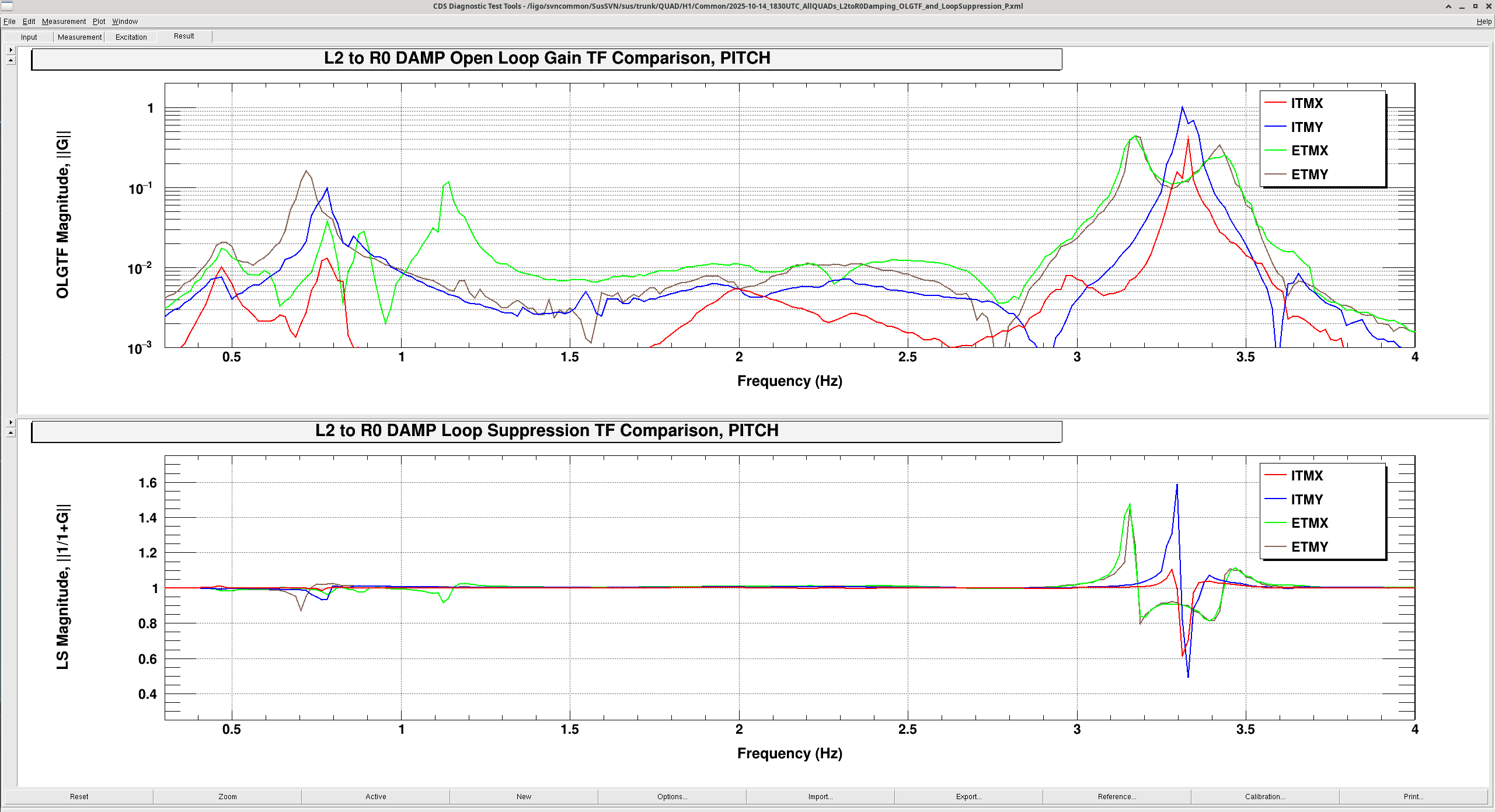Open the Measurement menu
The width and height of the screenshot is (1495, 812).
point(64,22)
